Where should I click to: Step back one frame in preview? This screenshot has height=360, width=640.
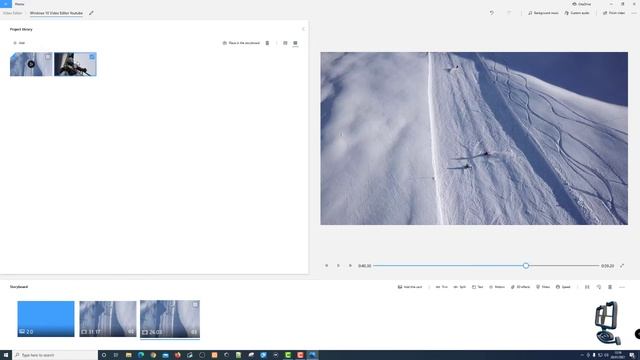[327, 266]
